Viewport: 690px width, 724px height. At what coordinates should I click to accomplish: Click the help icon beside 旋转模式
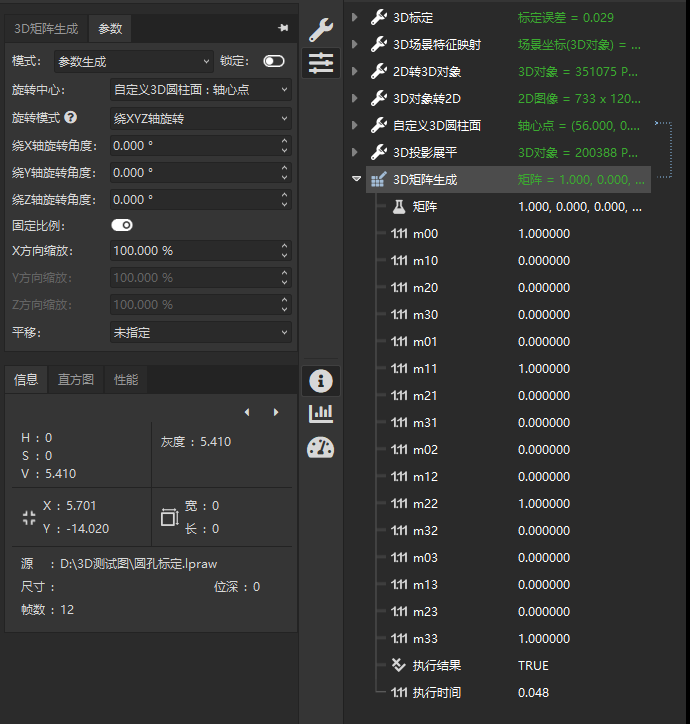point(71,117)
